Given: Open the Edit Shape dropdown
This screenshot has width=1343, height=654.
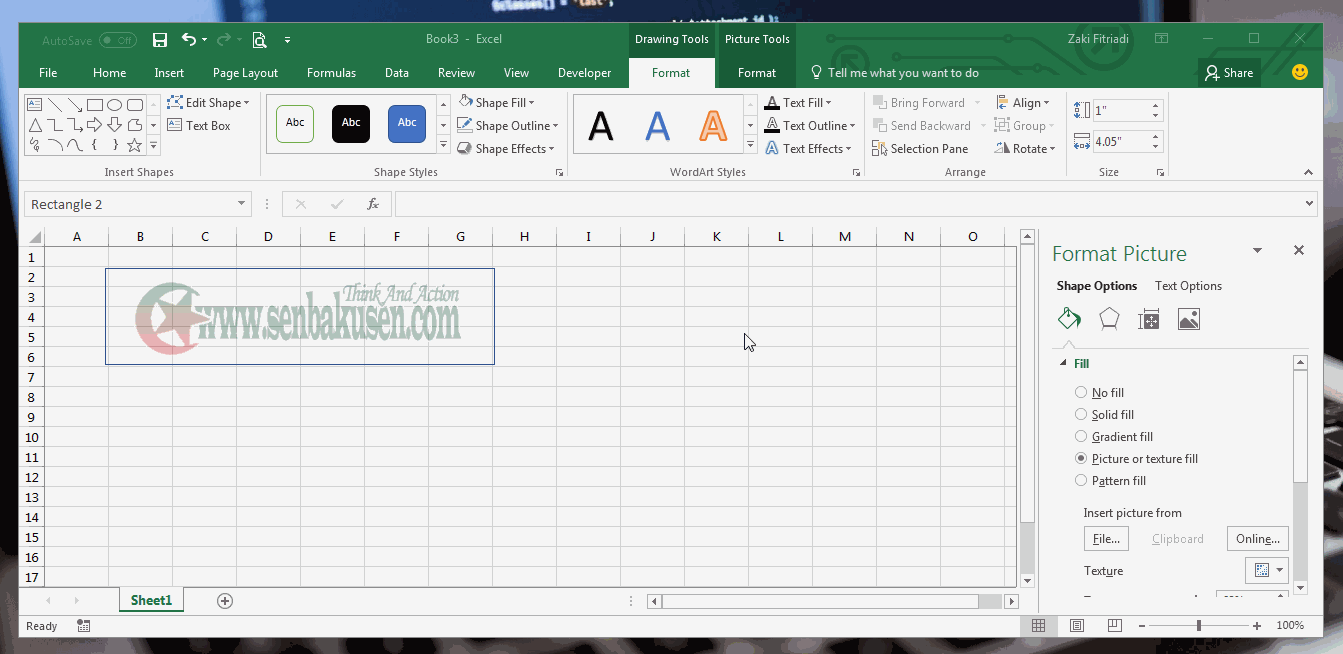Looking at the screenshot, I should coord(208,103).
